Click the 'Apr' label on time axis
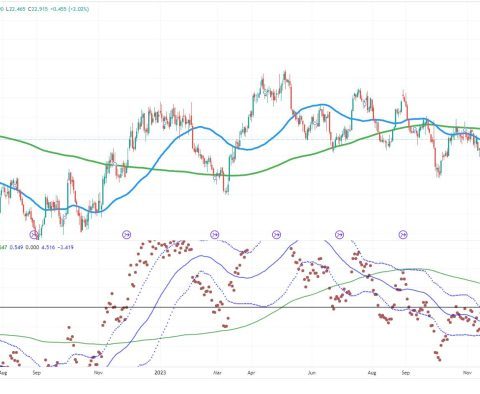 250,373
